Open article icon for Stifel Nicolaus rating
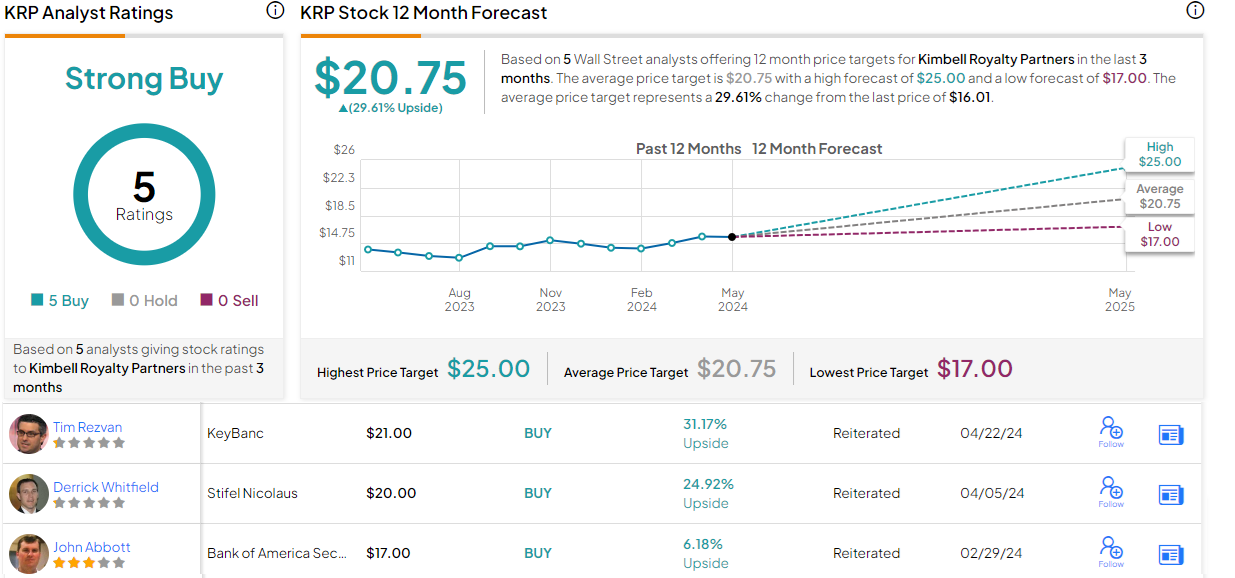Viewport: 1235px width, 578px height. pyautogui.click(x=1170, y=494)
